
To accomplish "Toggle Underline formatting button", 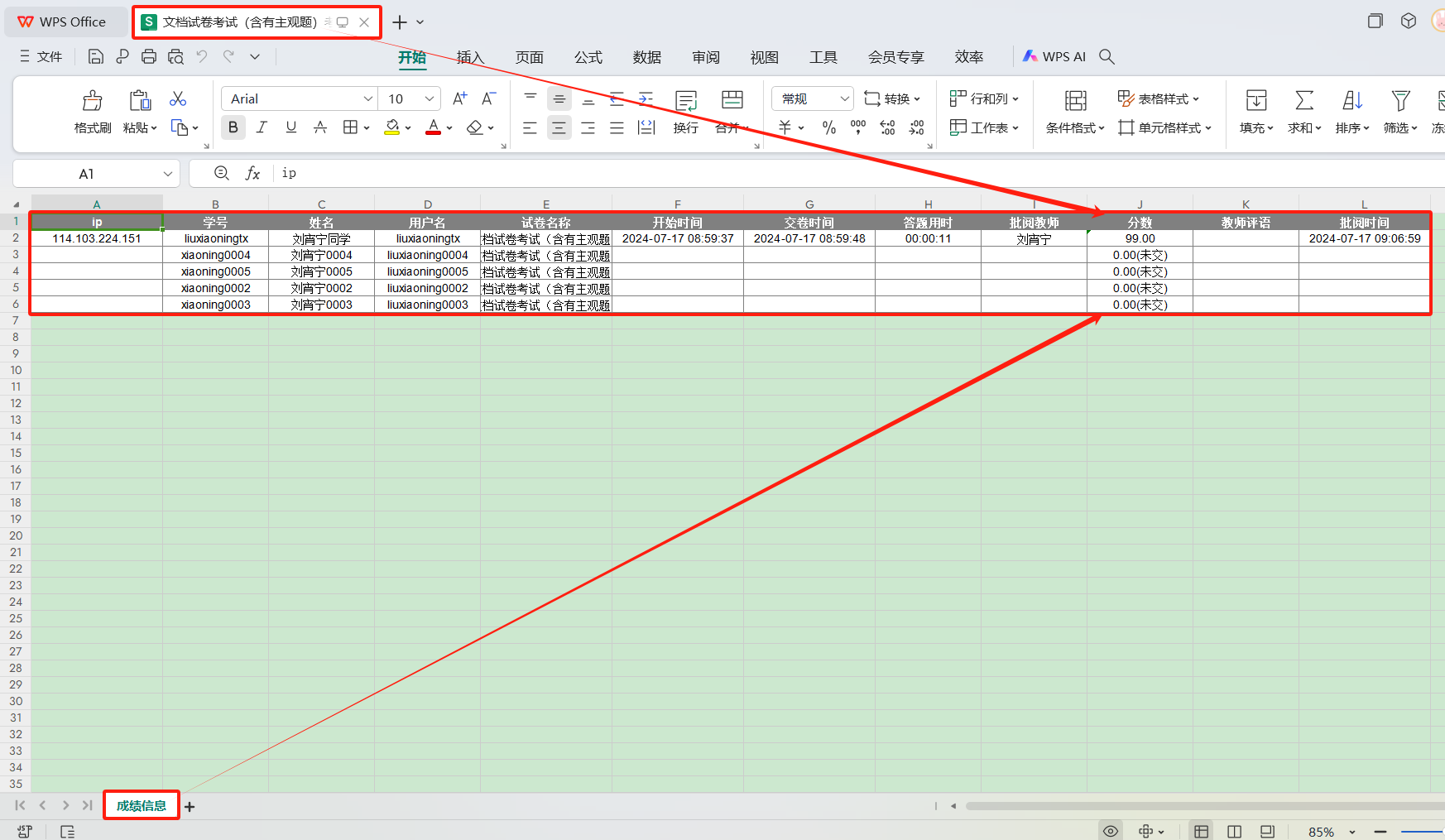I will tap(290, 127).
